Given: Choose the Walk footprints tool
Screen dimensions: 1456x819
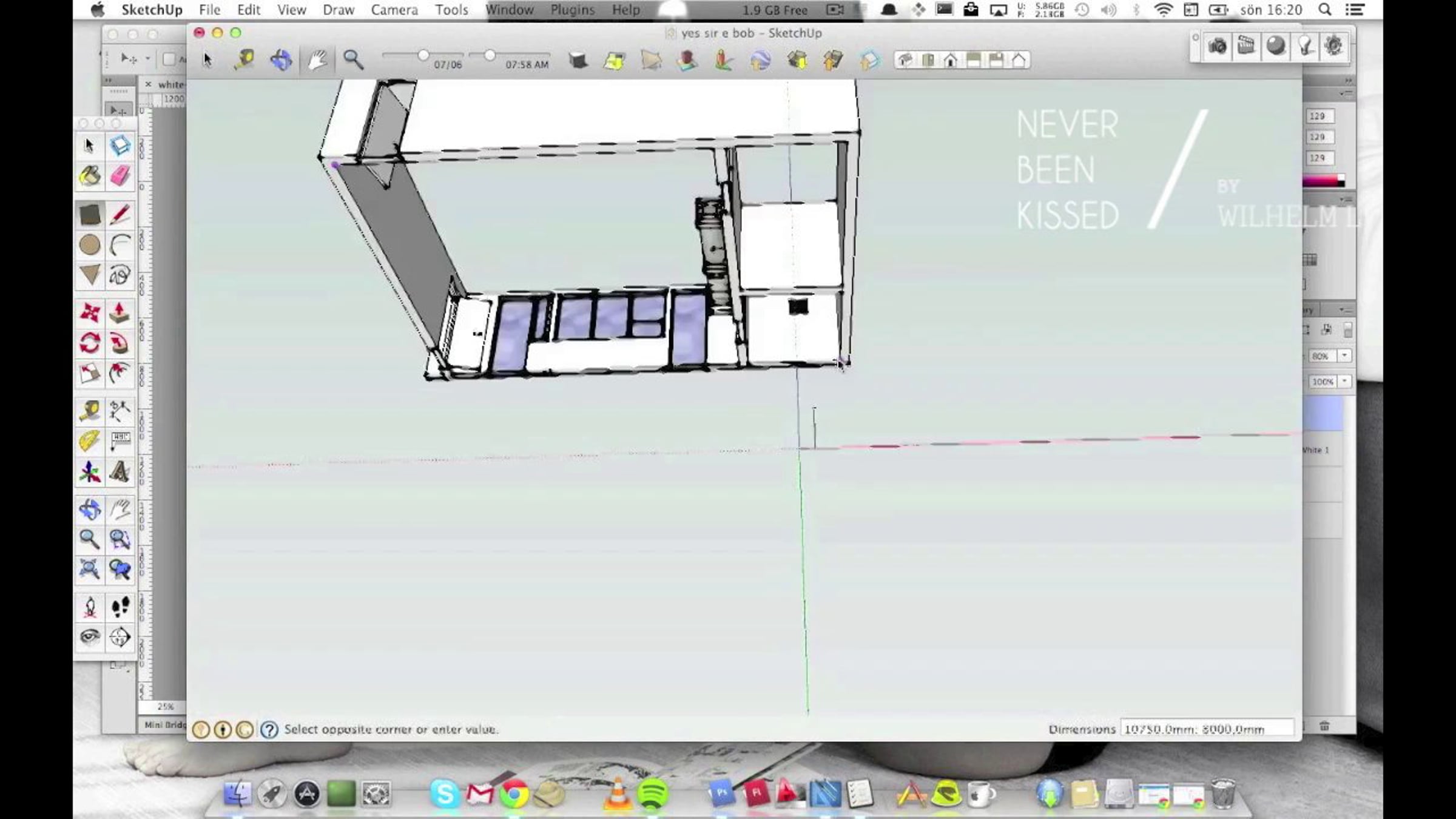Looking at the screenshot, I should (120, 606).
